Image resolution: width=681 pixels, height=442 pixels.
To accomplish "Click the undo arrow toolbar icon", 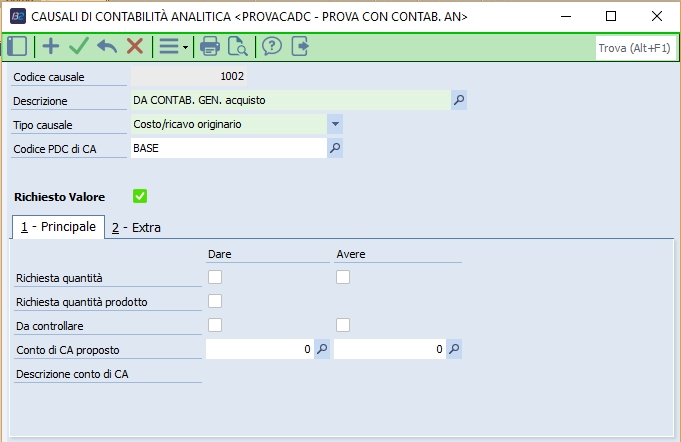I will point(107,46).
